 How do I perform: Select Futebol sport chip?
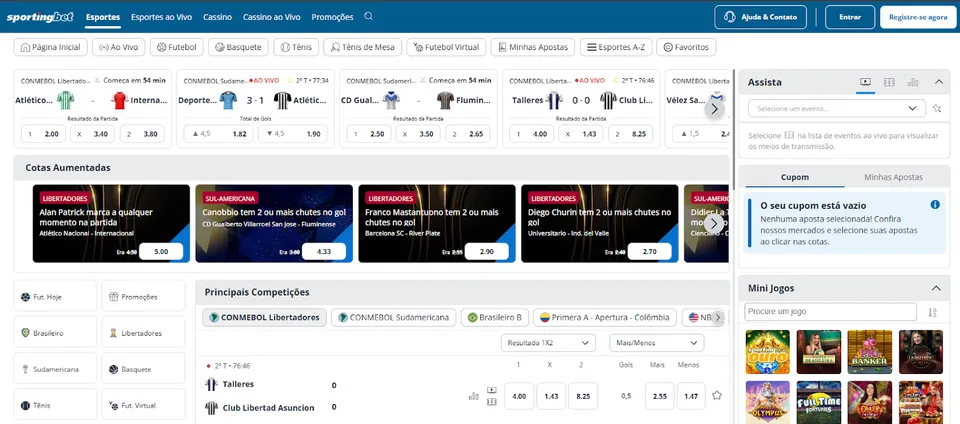pos(176,47)
